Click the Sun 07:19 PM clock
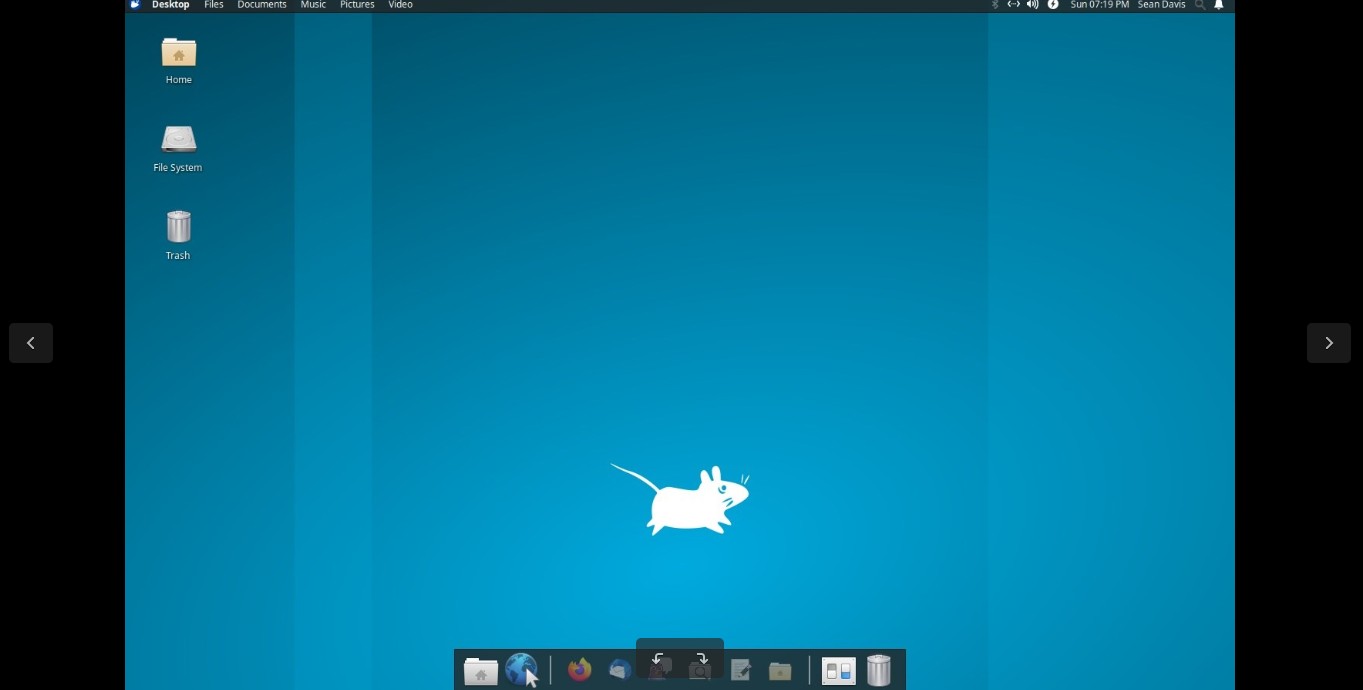 pos(1100,5)
